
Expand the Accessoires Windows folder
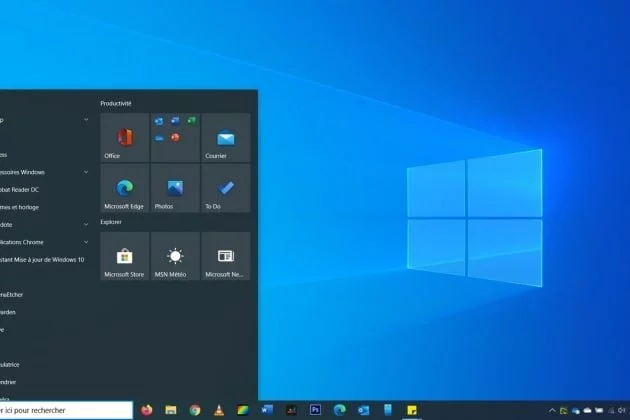pos(40,172)
